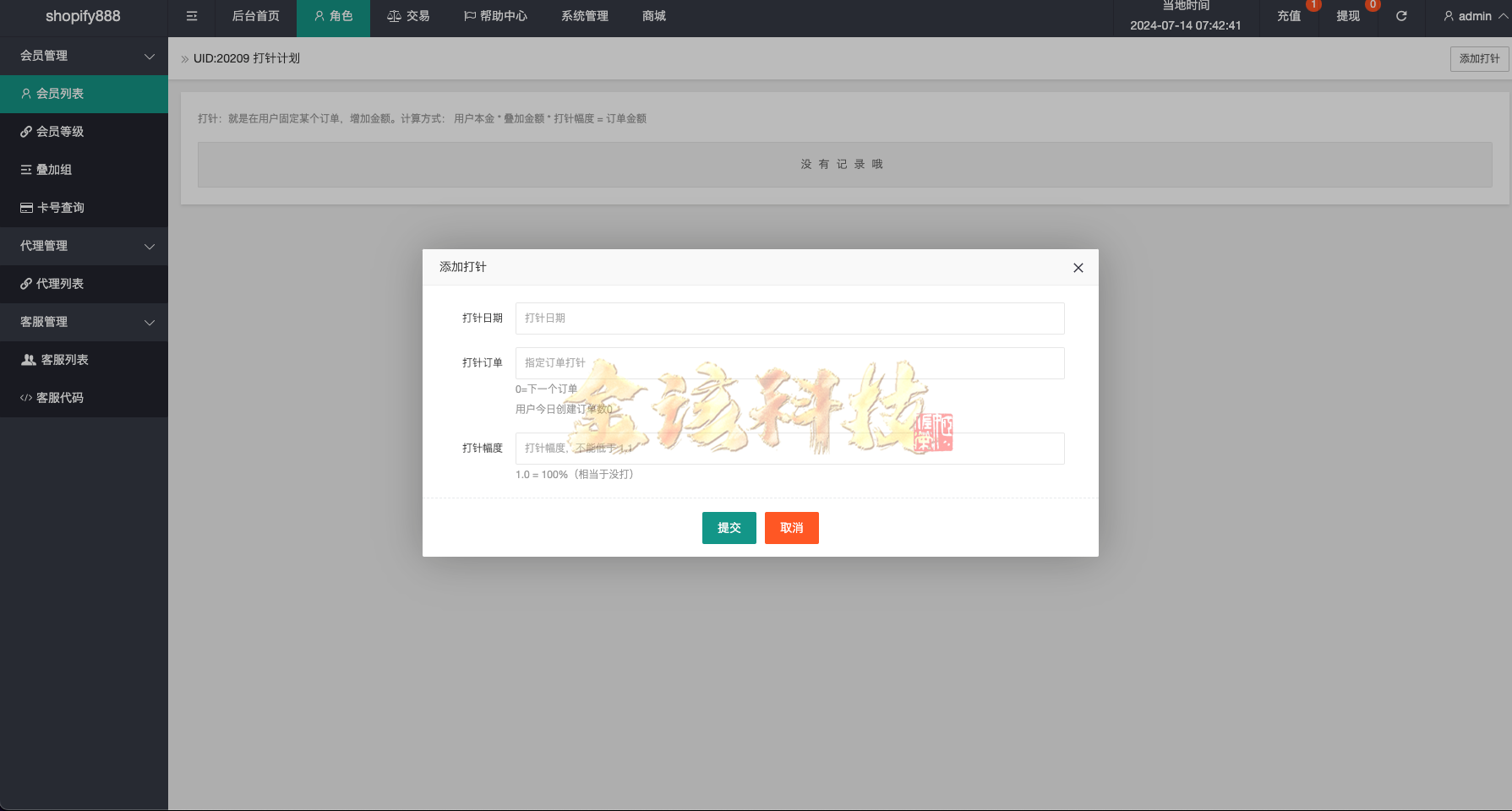Click the 充值 notification badge
The width and height of the screenshot is (1512, 811).
click(1314, 5)
